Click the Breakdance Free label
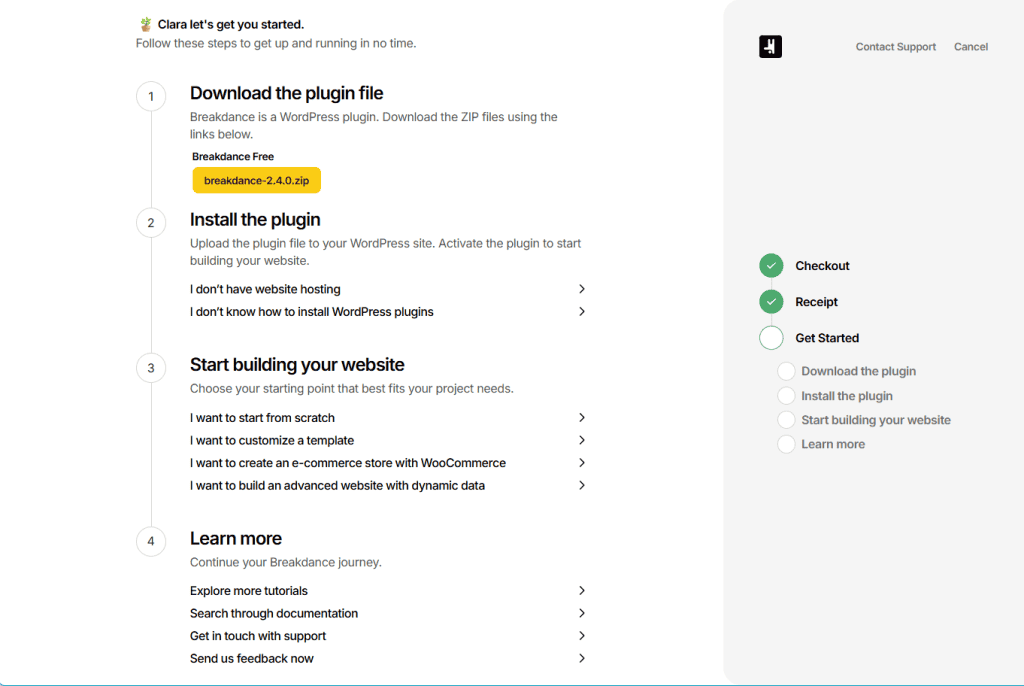This screenshot has width=1024, height=686. tap(233, 157)
